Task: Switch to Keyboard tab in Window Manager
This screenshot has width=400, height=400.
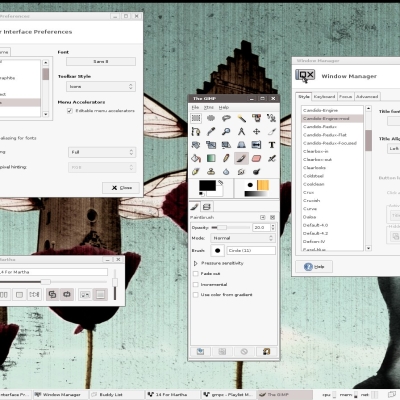Action: [324, 97]
